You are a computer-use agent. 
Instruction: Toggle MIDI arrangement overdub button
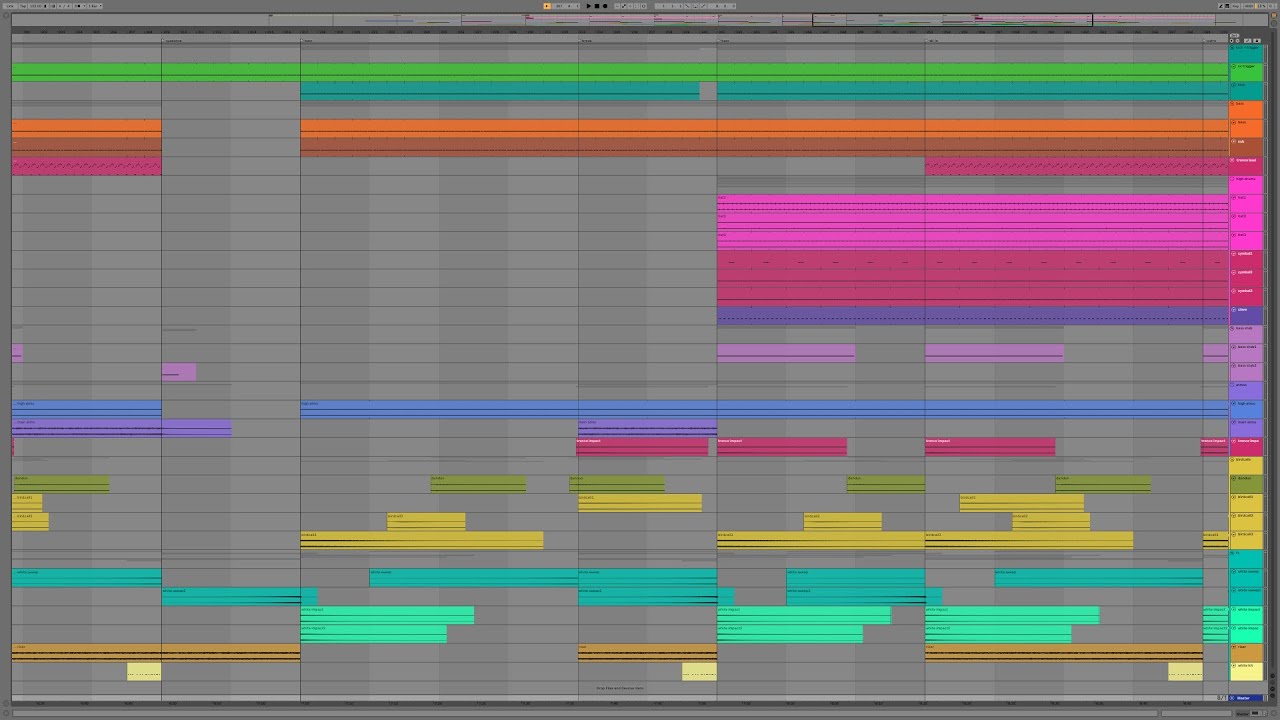coord(617,6)
